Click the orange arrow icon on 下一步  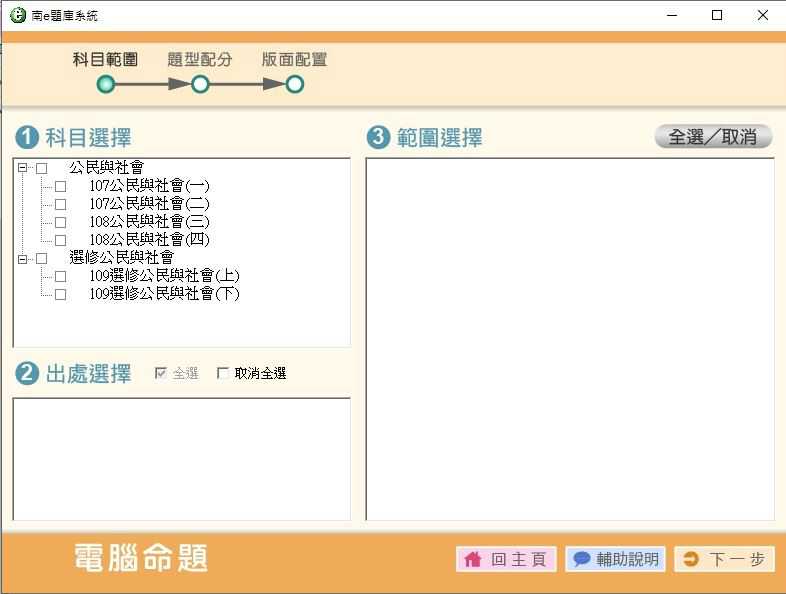tap(691, 559)
